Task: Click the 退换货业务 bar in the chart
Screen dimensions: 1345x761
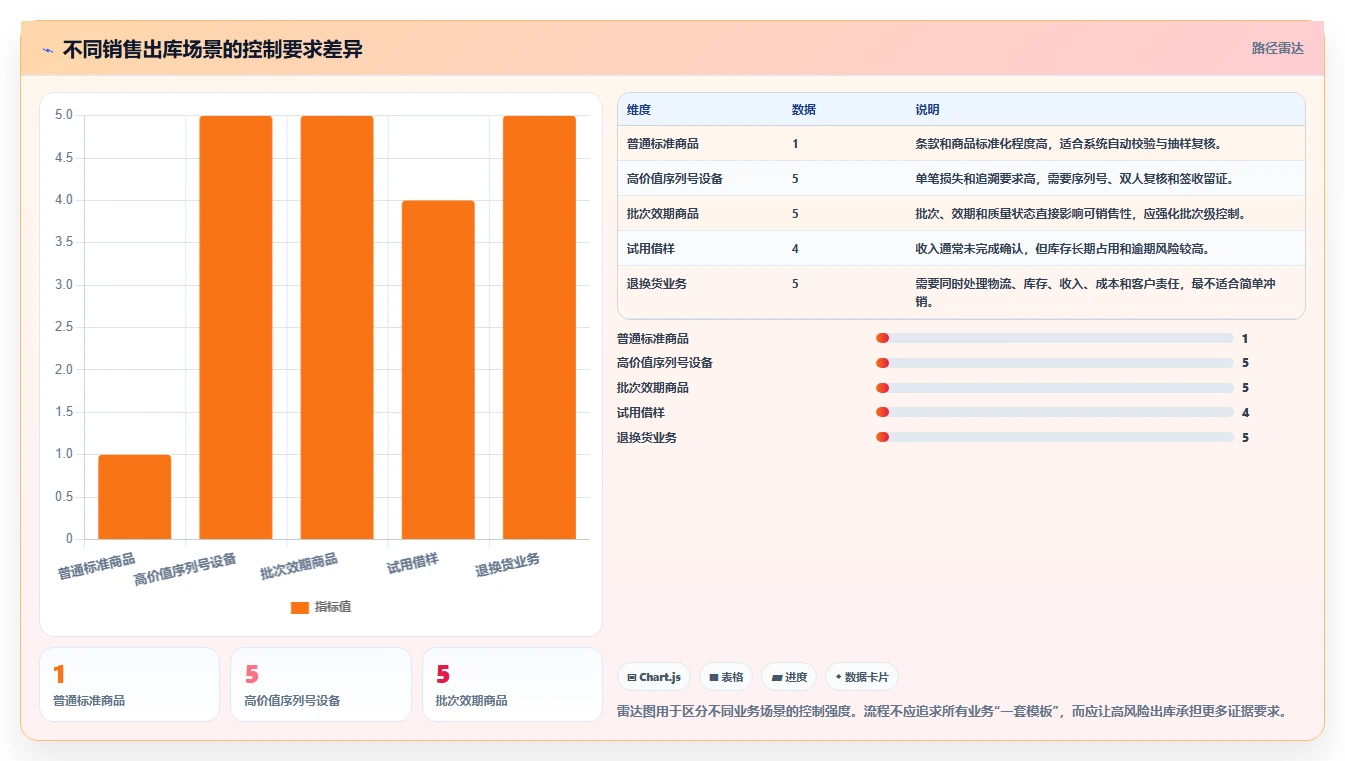Action: (x=539, y=327)
